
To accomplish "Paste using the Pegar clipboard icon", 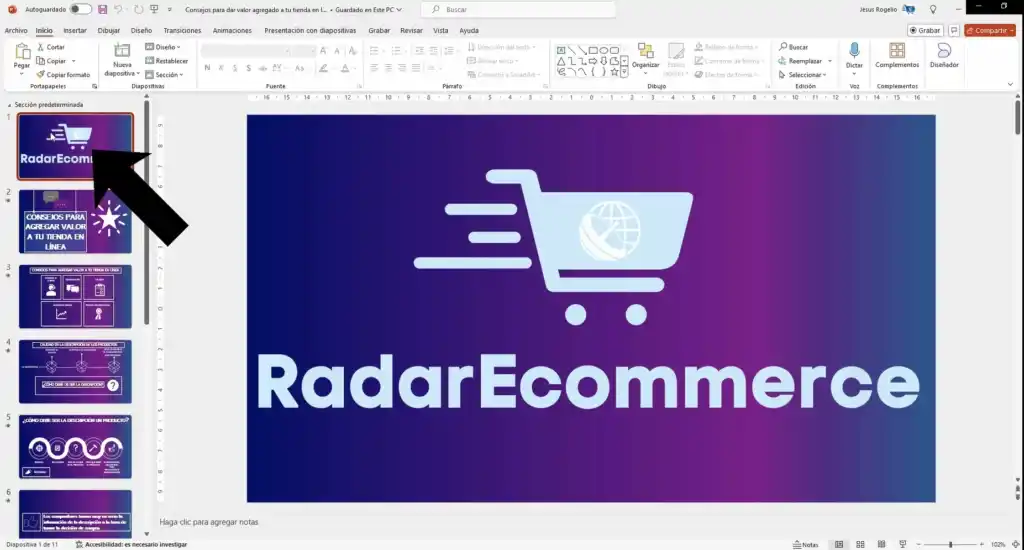I will pyautogui.click(x=22, y=52).
